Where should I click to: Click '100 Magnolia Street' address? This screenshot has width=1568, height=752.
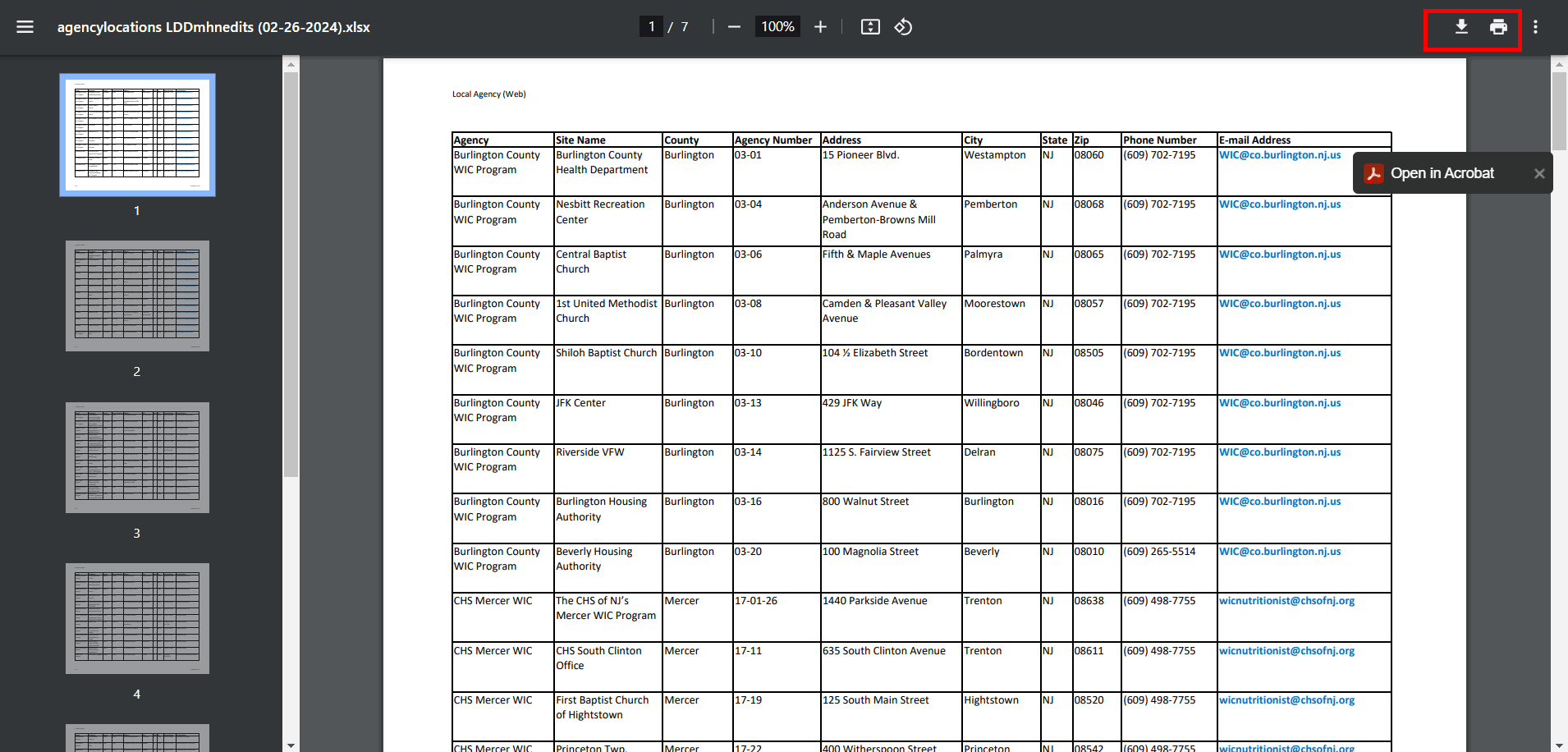[870, 552]
